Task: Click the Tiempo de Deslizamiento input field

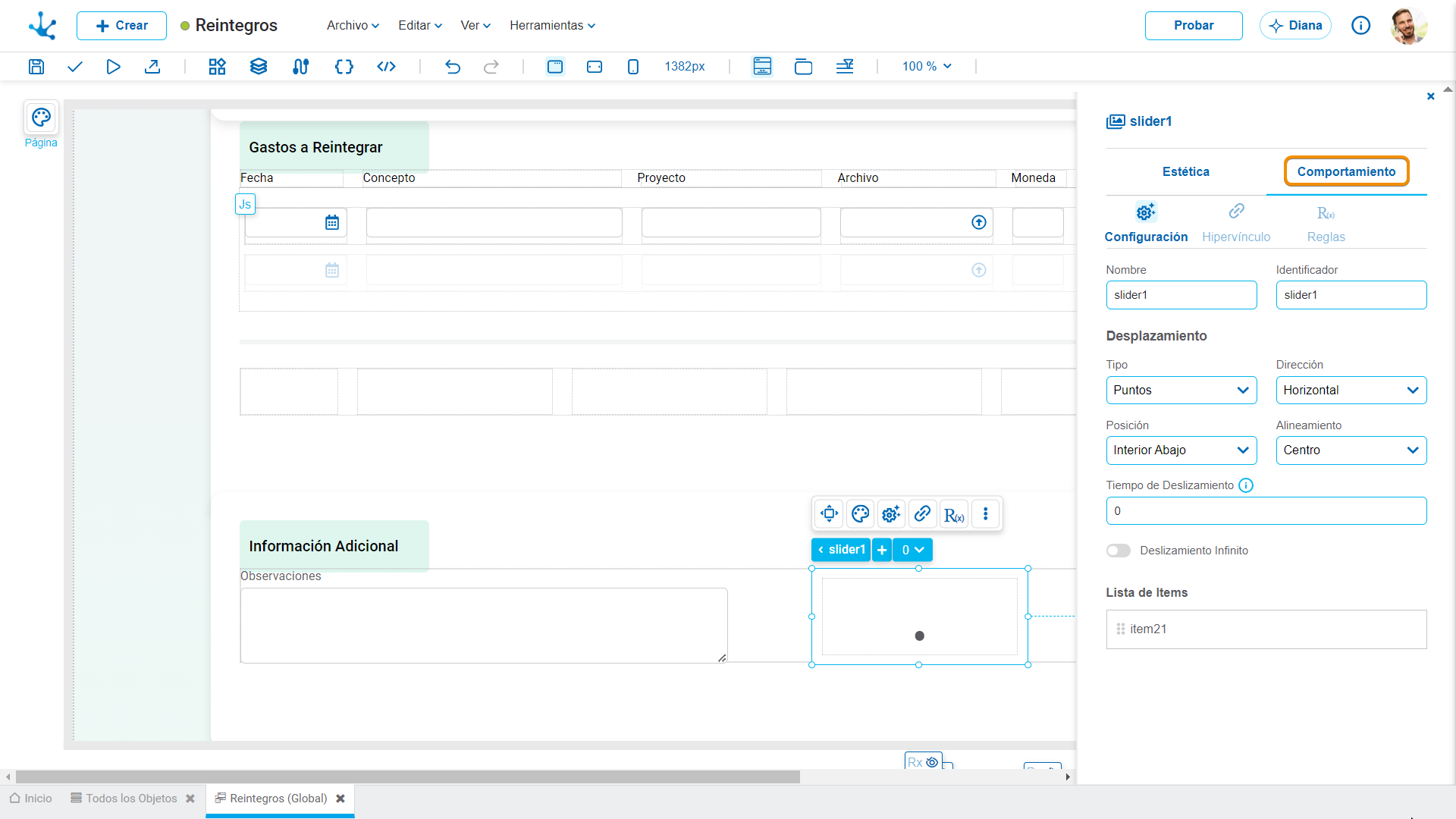Action: (x=1266, y=511)
